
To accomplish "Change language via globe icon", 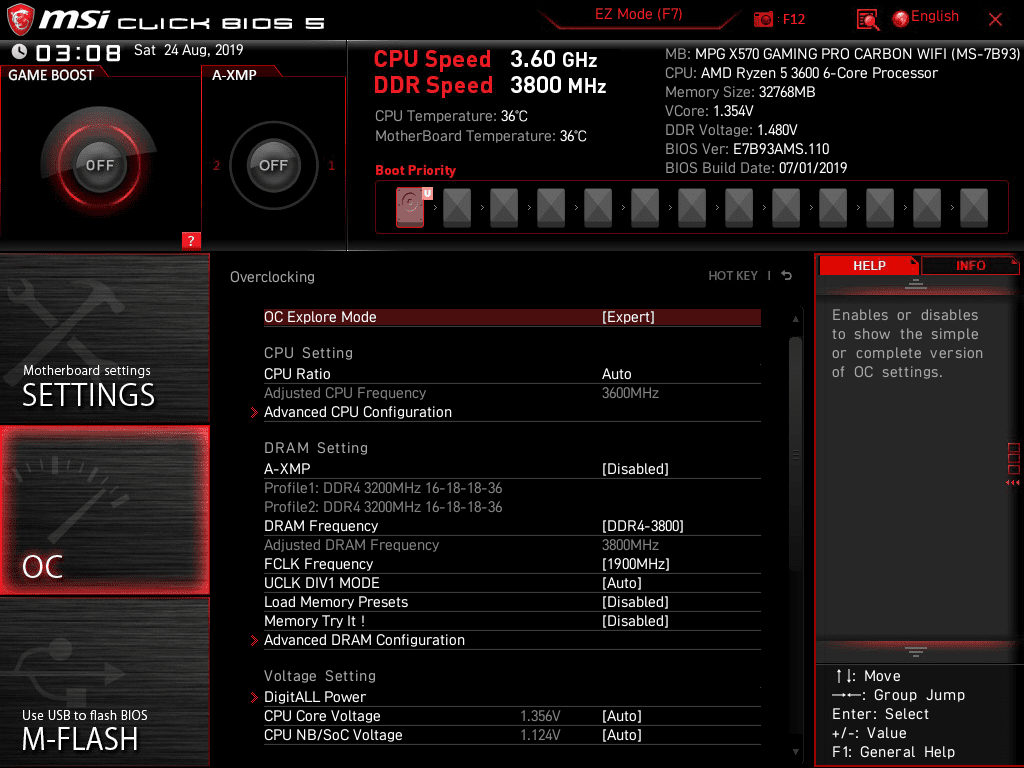I will point(901,19).
